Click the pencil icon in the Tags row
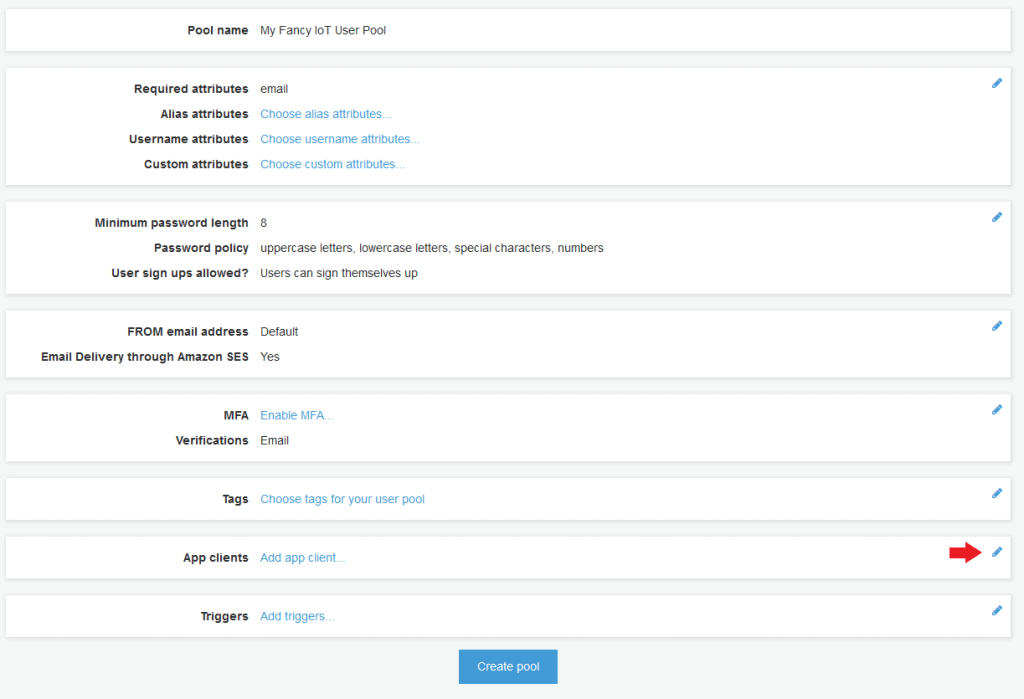The width and height of the screenshot is (1024, 699). coord(996,493)
